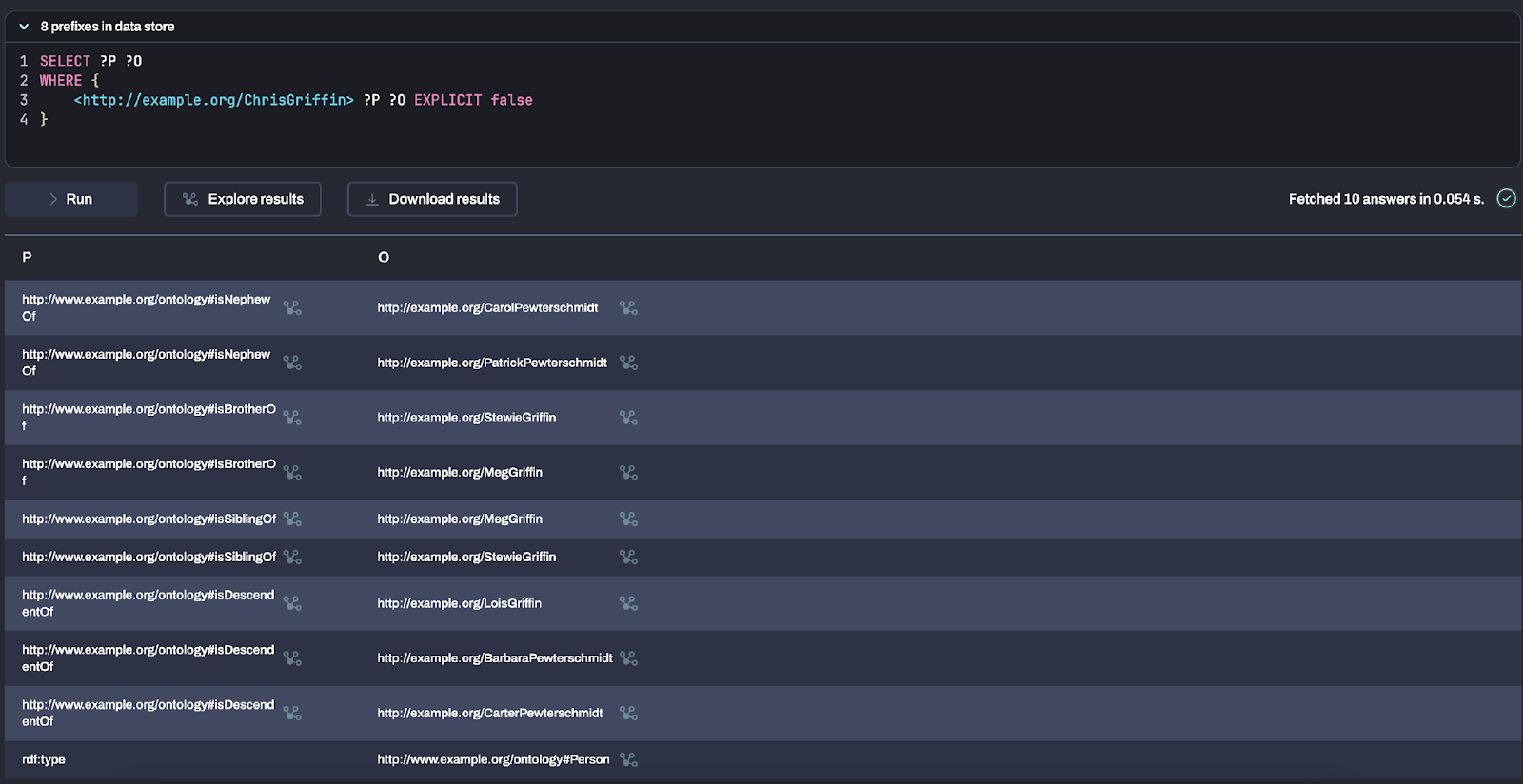Open the CarolPewterschmidt resource link
The image size is (1523, 784).
(x=487, y=308)
